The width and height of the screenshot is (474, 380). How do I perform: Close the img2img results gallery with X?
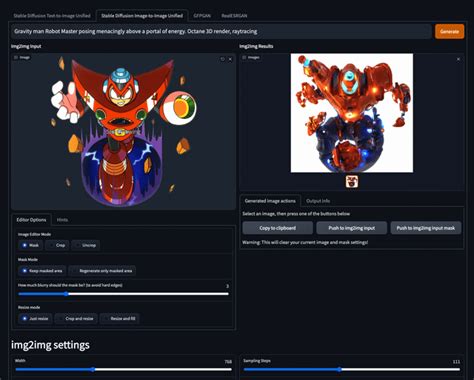tap(458, 59)
